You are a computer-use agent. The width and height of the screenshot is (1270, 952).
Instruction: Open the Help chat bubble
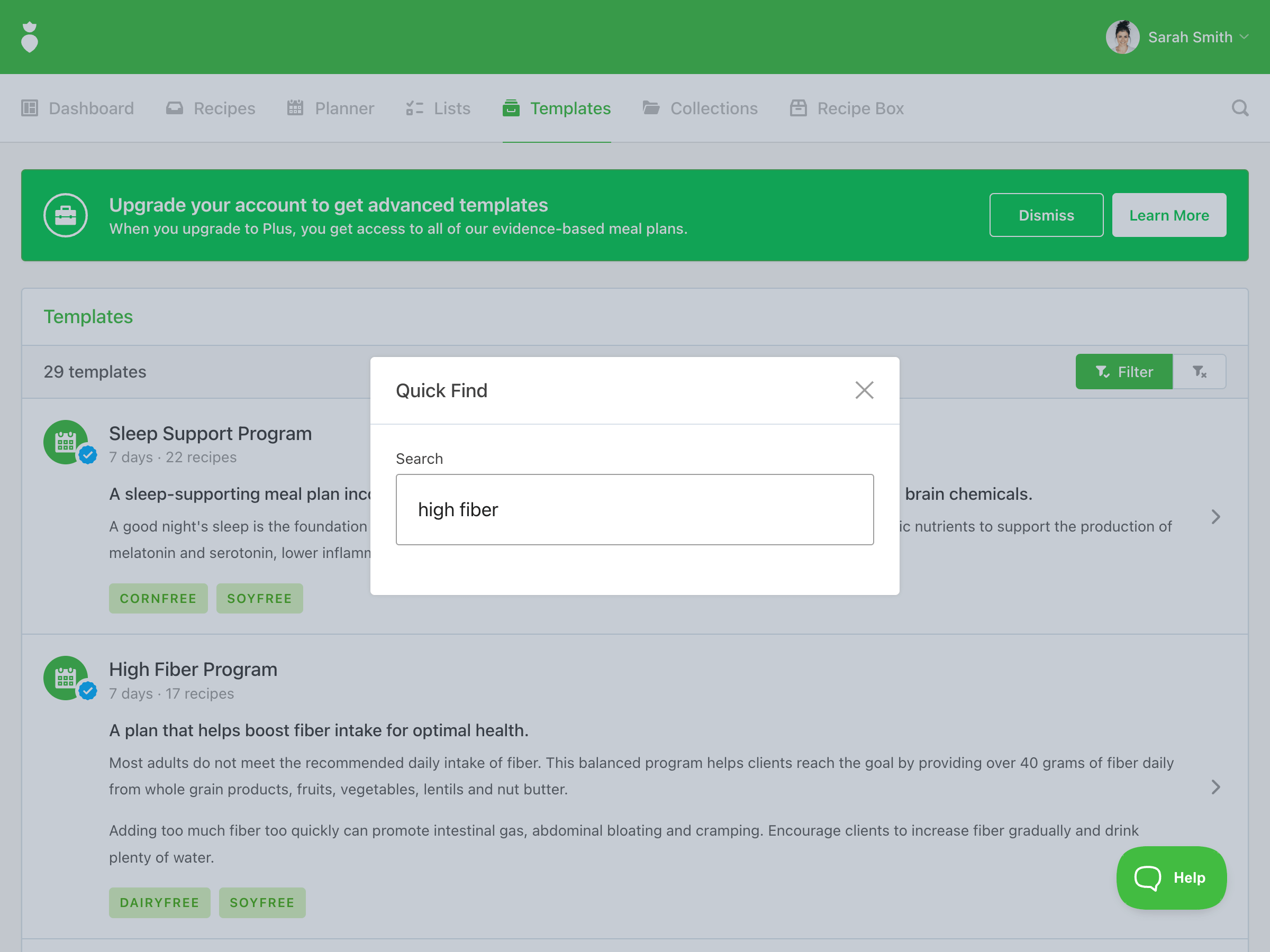(1171, 877)
